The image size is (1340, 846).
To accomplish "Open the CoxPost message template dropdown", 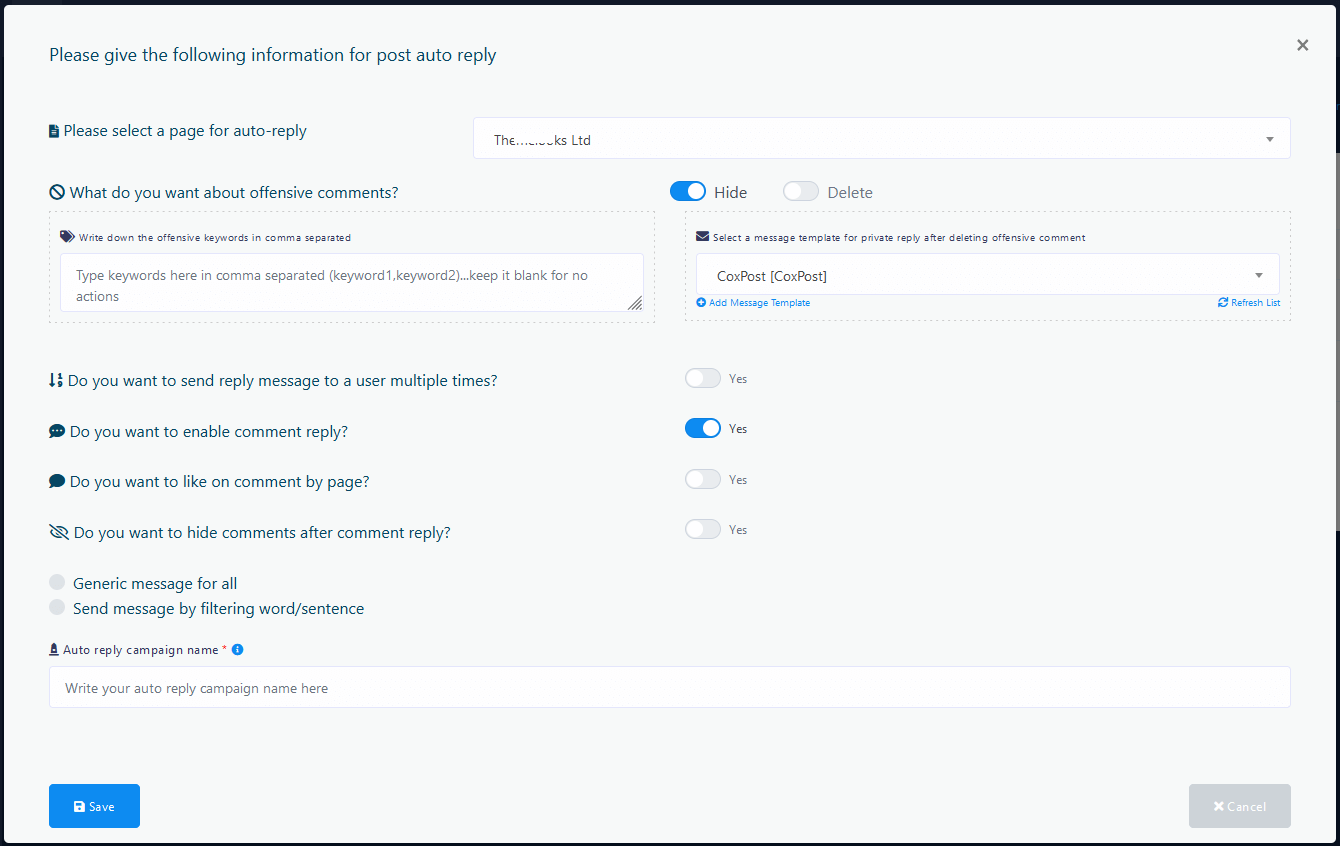I will coord(987,275).
